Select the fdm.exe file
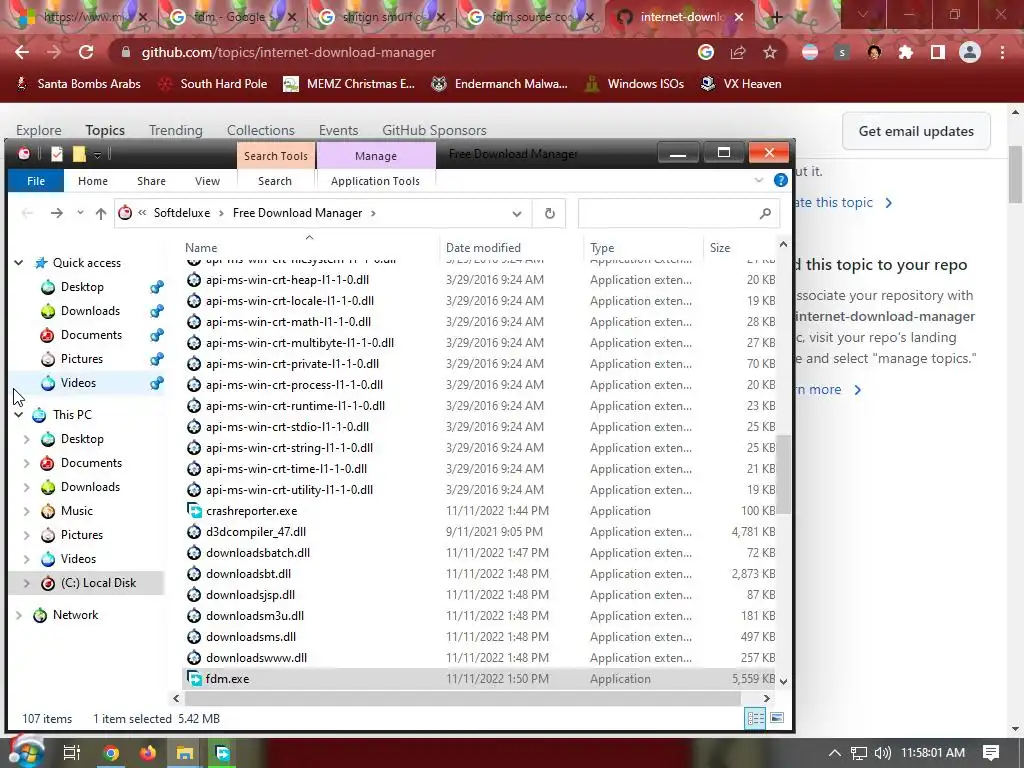The height and width of the screenshot is (768, 1024). (x=478, y=679)
